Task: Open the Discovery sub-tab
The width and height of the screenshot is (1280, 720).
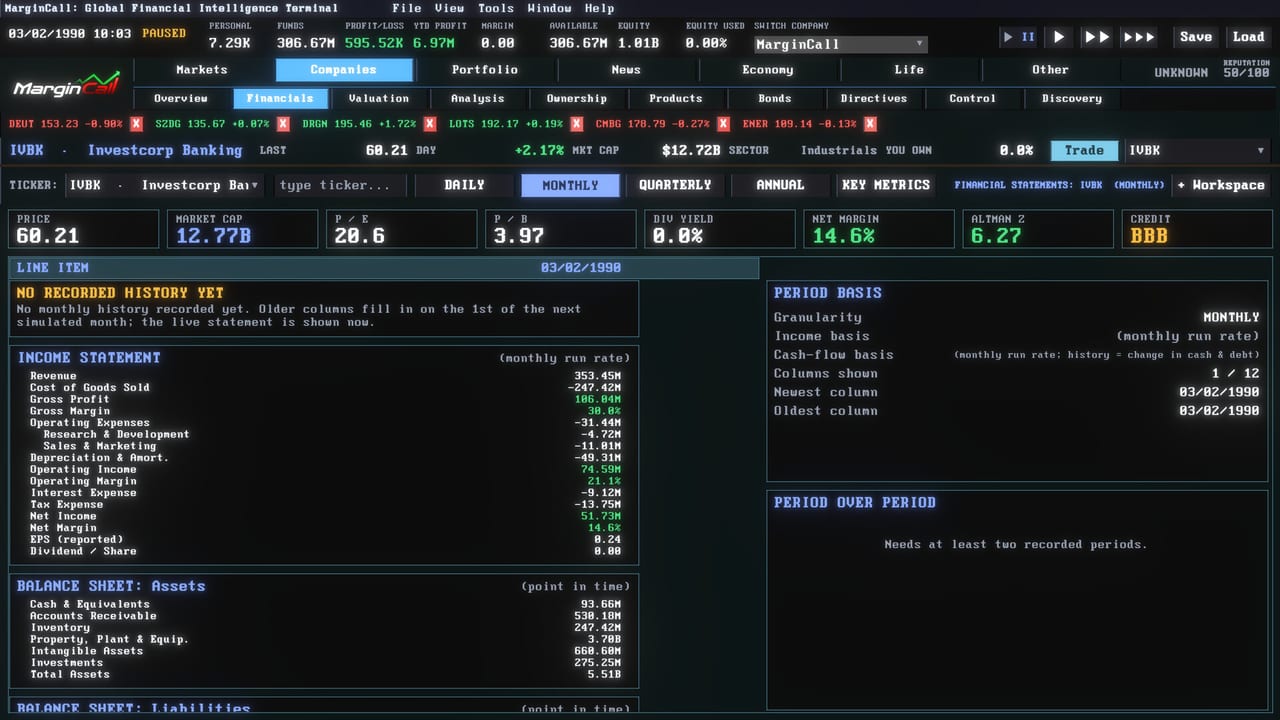Action: (x=1072, y=98)
